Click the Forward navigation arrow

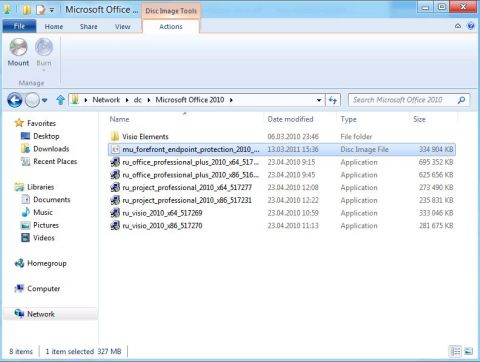[x=32, y=100]
